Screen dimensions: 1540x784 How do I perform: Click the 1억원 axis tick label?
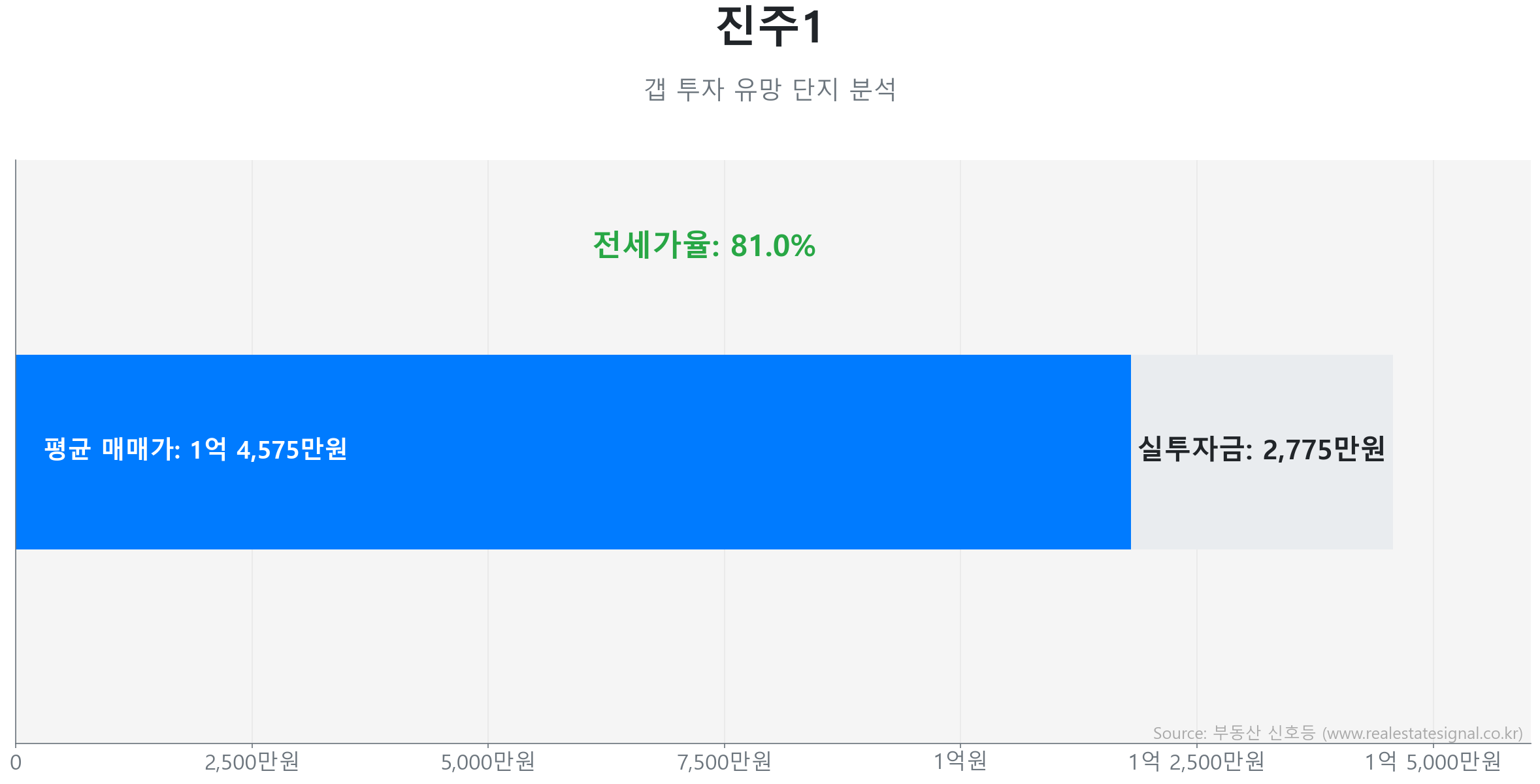pyautogui.click(x=960, y=761)
